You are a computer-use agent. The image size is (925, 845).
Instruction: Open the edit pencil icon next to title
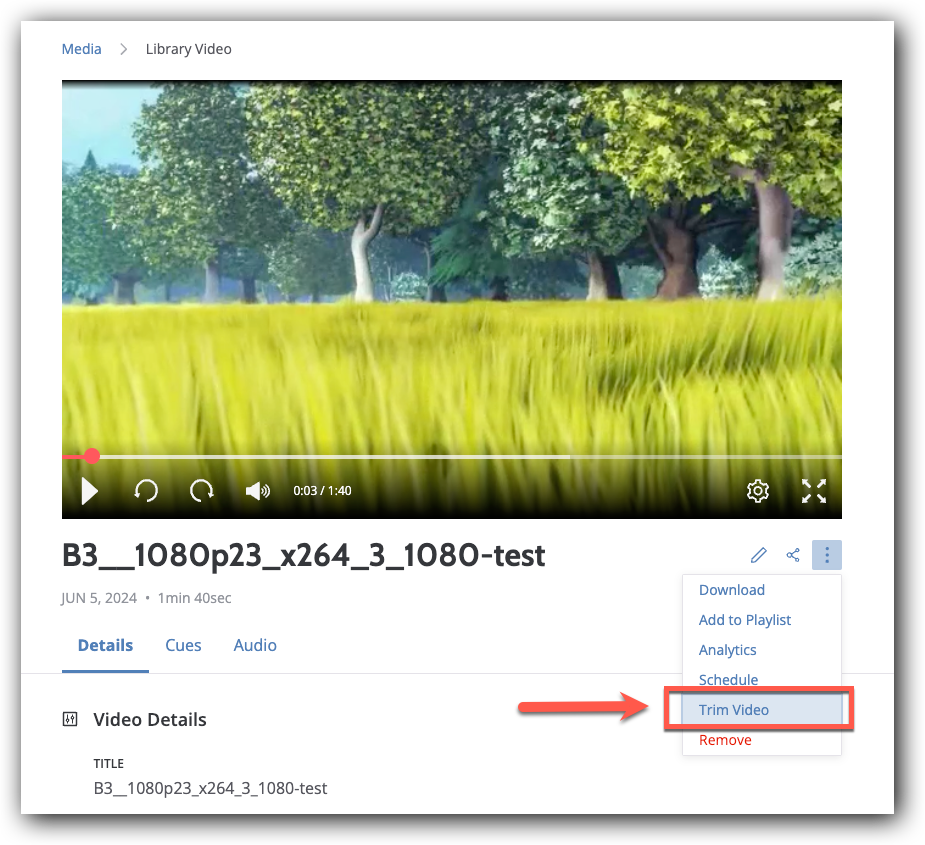point(759,554)
